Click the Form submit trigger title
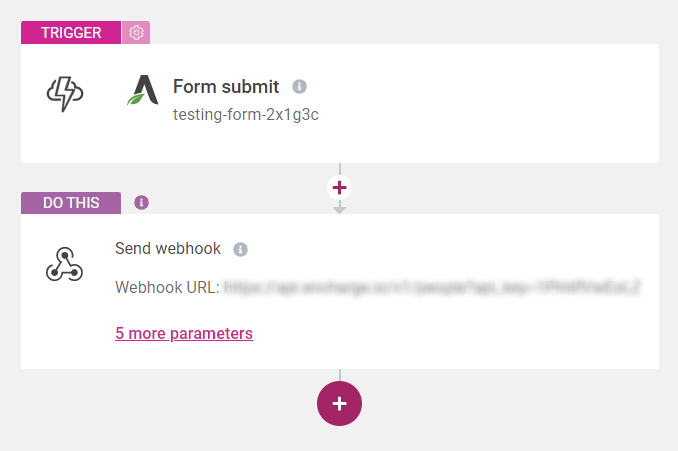Viewport: 678px width, 451px height. pyautogui.click(x=226, y=87)
